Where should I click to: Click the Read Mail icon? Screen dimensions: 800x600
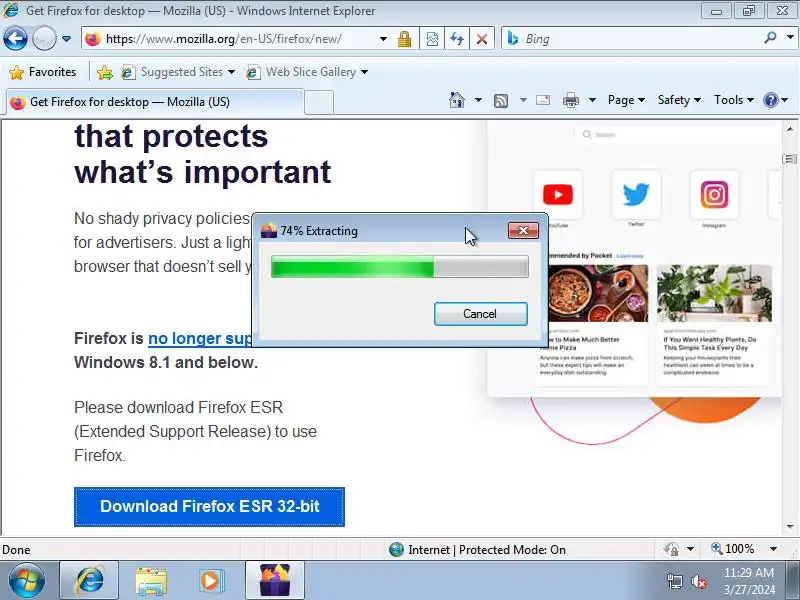click(x=543, y=100)
